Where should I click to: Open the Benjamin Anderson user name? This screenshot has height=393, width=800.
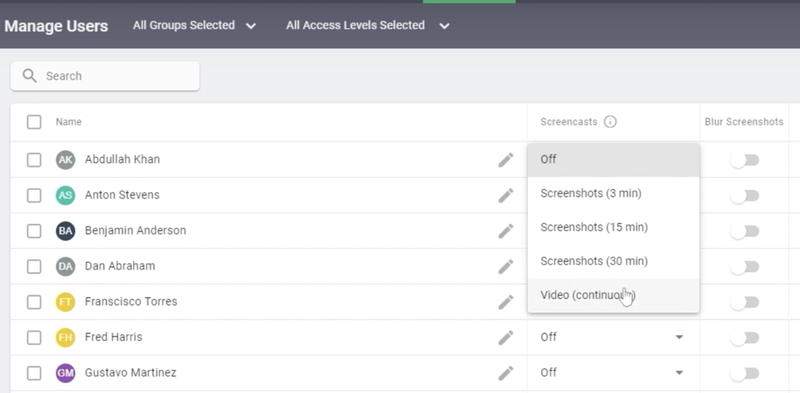pos(135,231)
